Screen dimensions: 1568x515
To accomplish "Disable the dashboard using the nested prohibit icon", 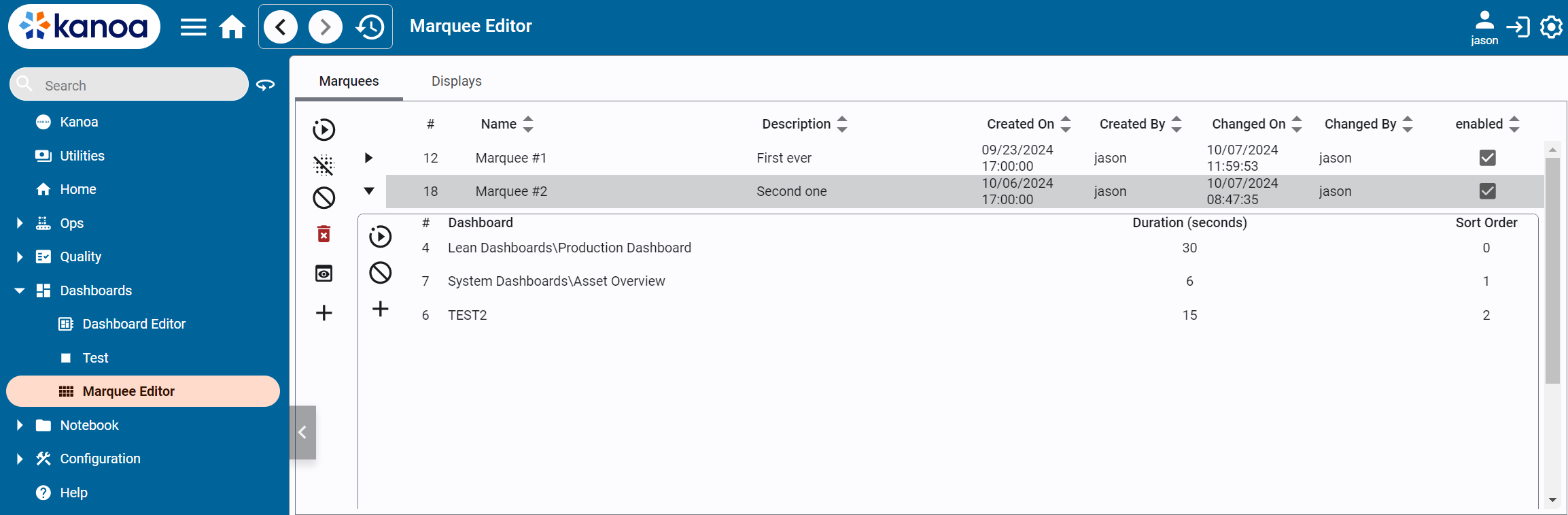I will [x=381, y=273].
